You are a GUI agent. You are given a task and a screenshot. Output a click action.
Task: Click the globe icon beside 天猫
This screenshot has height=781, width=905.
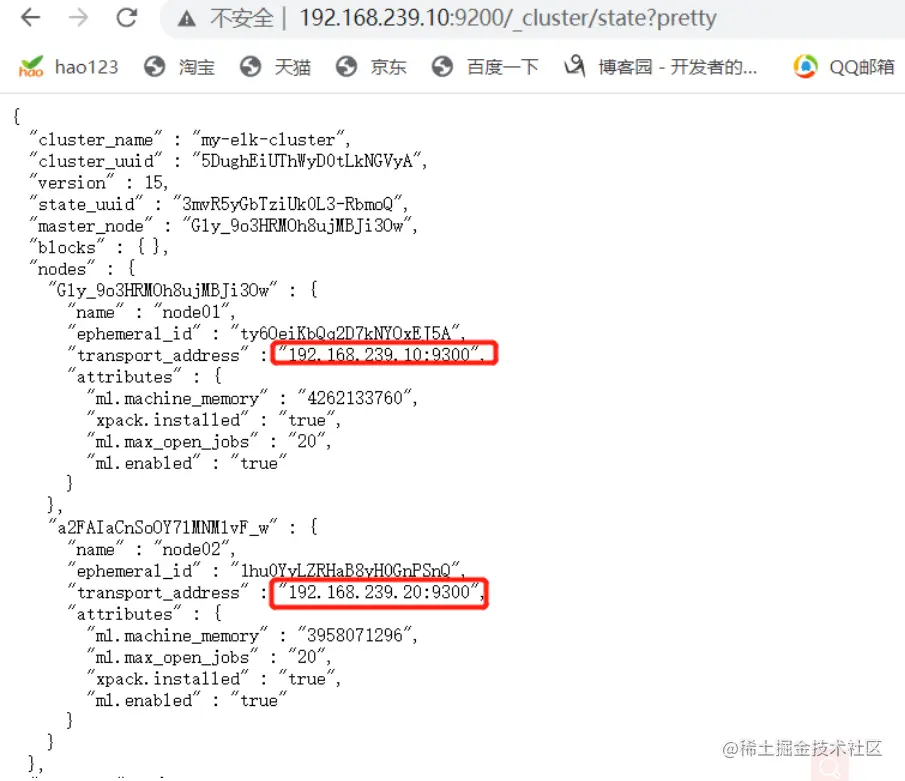coord(250,67)
